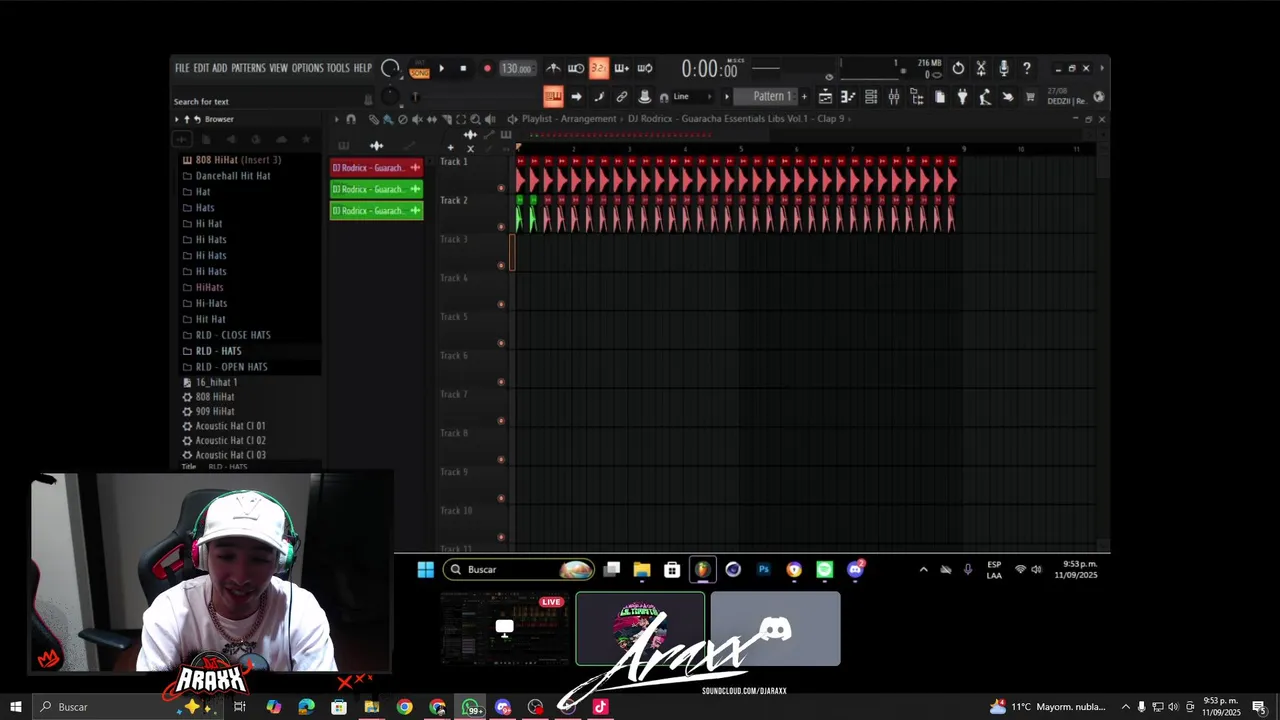Image resolution: width=1280 pixels, height=720 pixels.
Task: Select the playlist select tool
Action: 461,119
